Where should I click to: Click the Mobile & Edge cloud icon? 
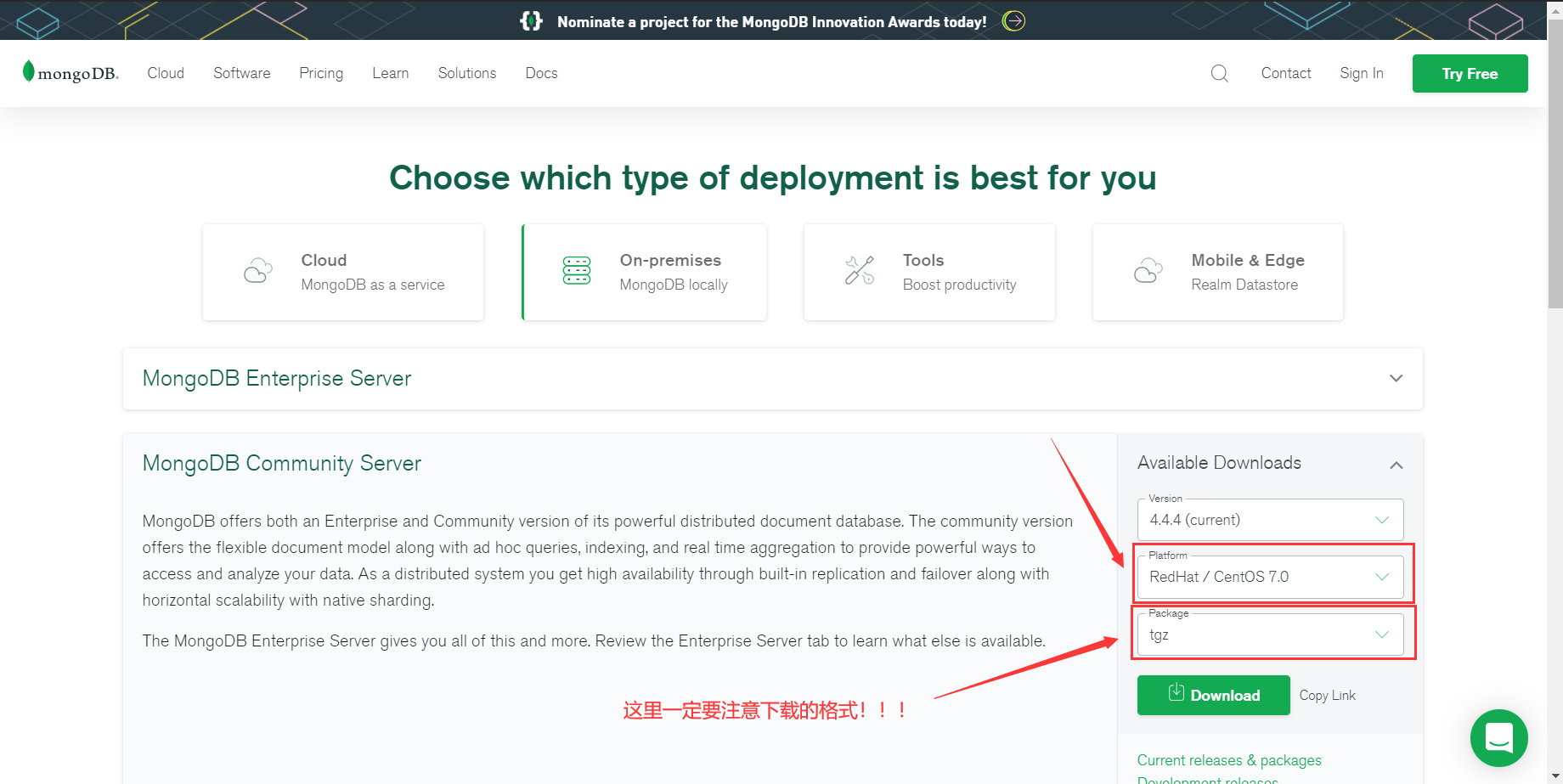pyautogui.click(x=1148, y=271)
